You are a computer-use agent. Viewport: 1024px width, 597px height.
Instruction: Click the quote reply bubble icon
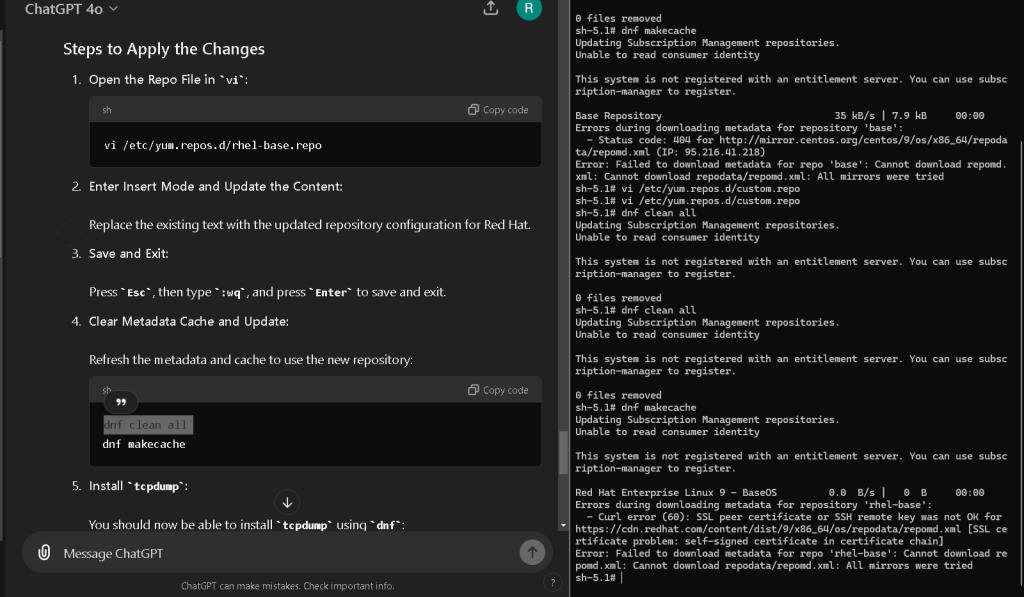pos(121,402)
